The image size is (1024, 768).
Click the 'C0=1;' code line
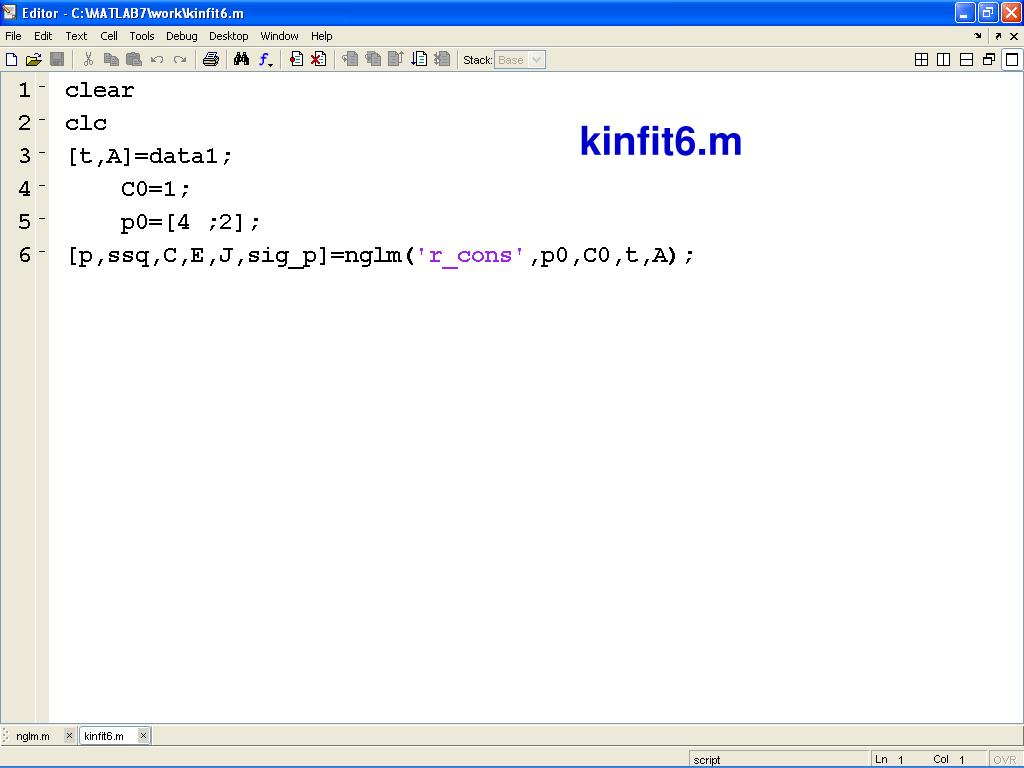(x=155, y=189)
